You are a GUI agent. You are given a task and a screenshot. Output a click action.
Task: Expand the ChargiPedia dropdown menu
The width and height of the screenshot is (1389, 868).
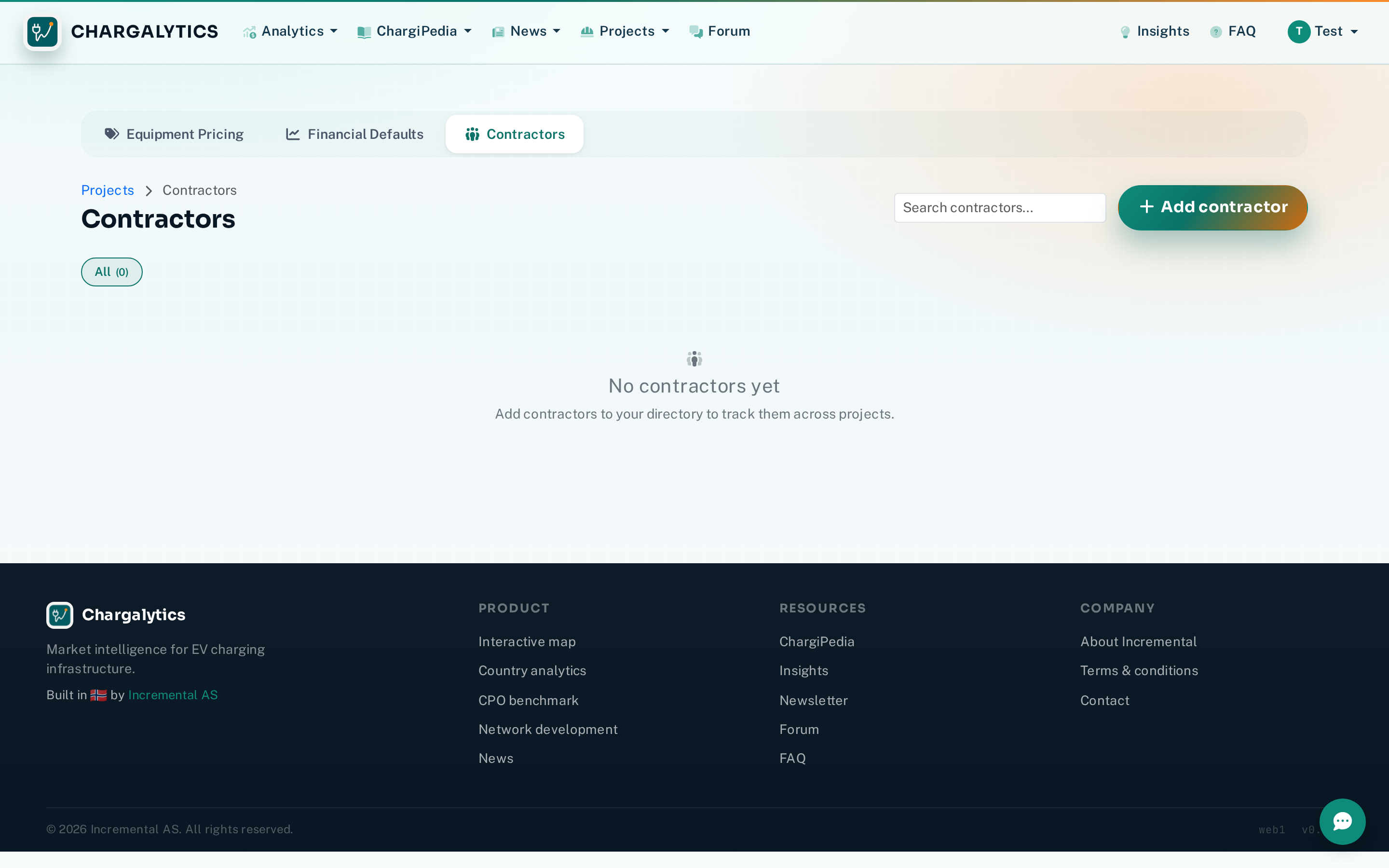pyautogui.click(x=414, y=31)
